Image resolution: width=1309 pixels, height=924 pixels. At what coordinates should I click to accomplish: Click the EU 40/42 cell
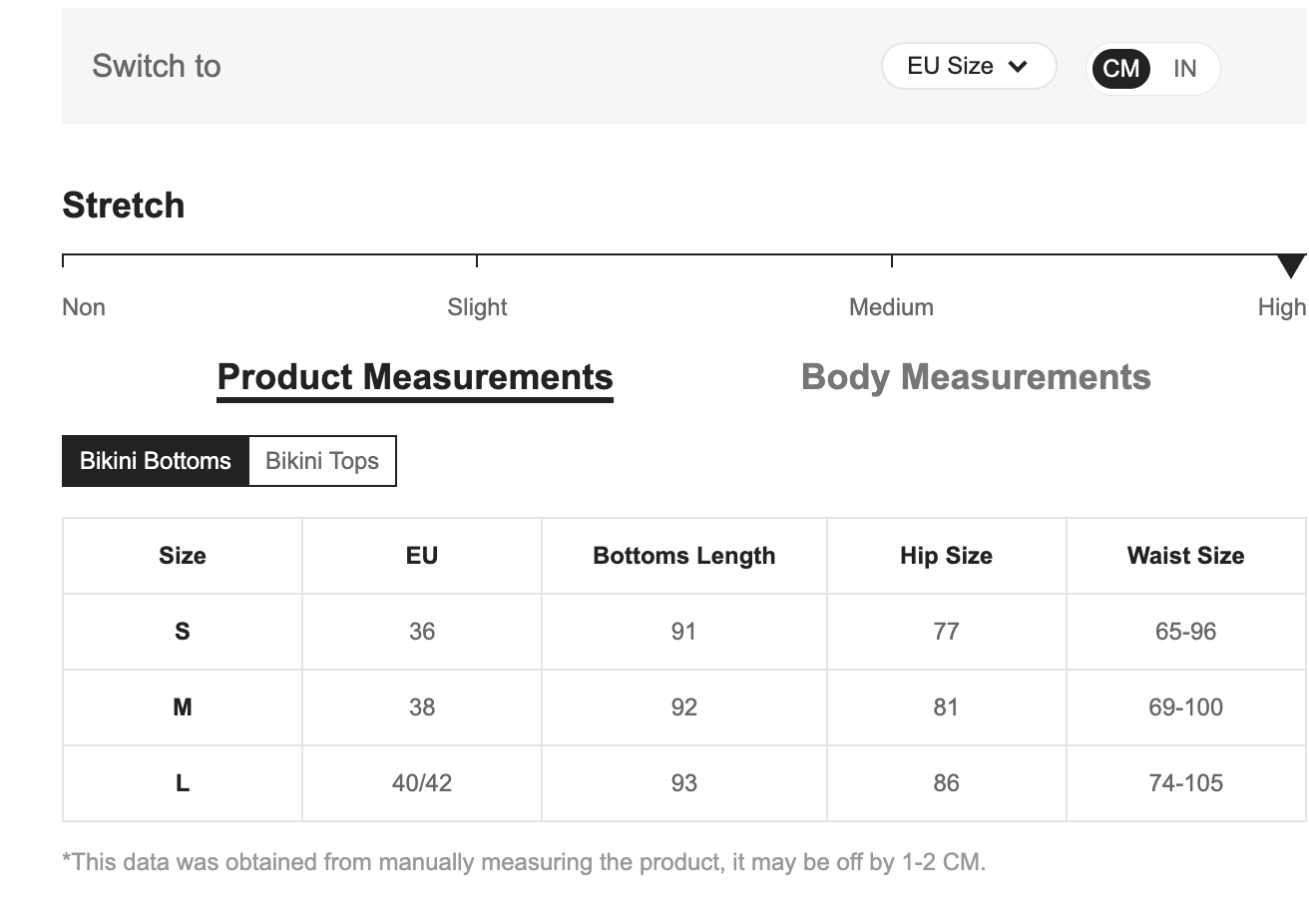pos(421,783)
